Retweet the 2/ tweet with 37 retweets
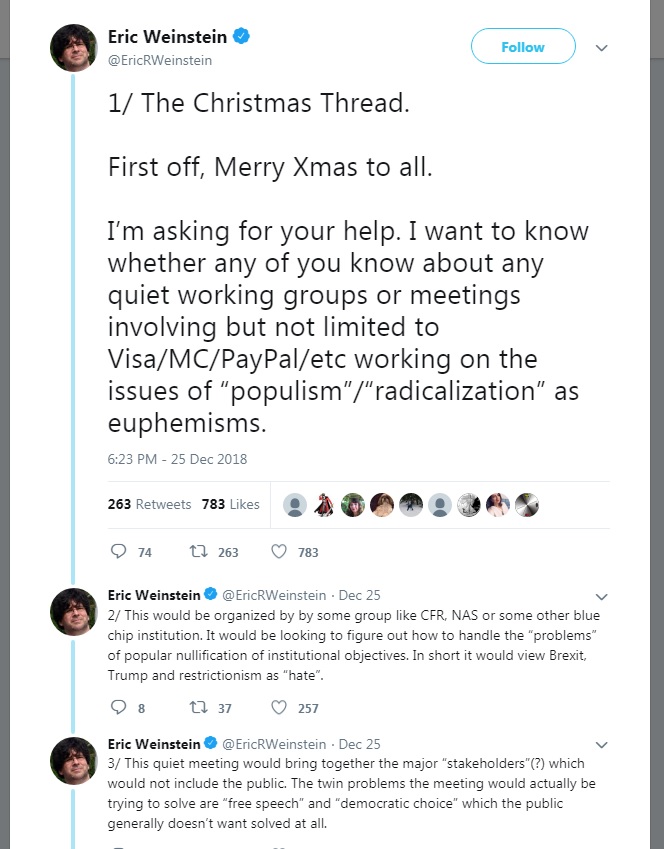Viewport: 664px width, 849px height. pos(197,708)
